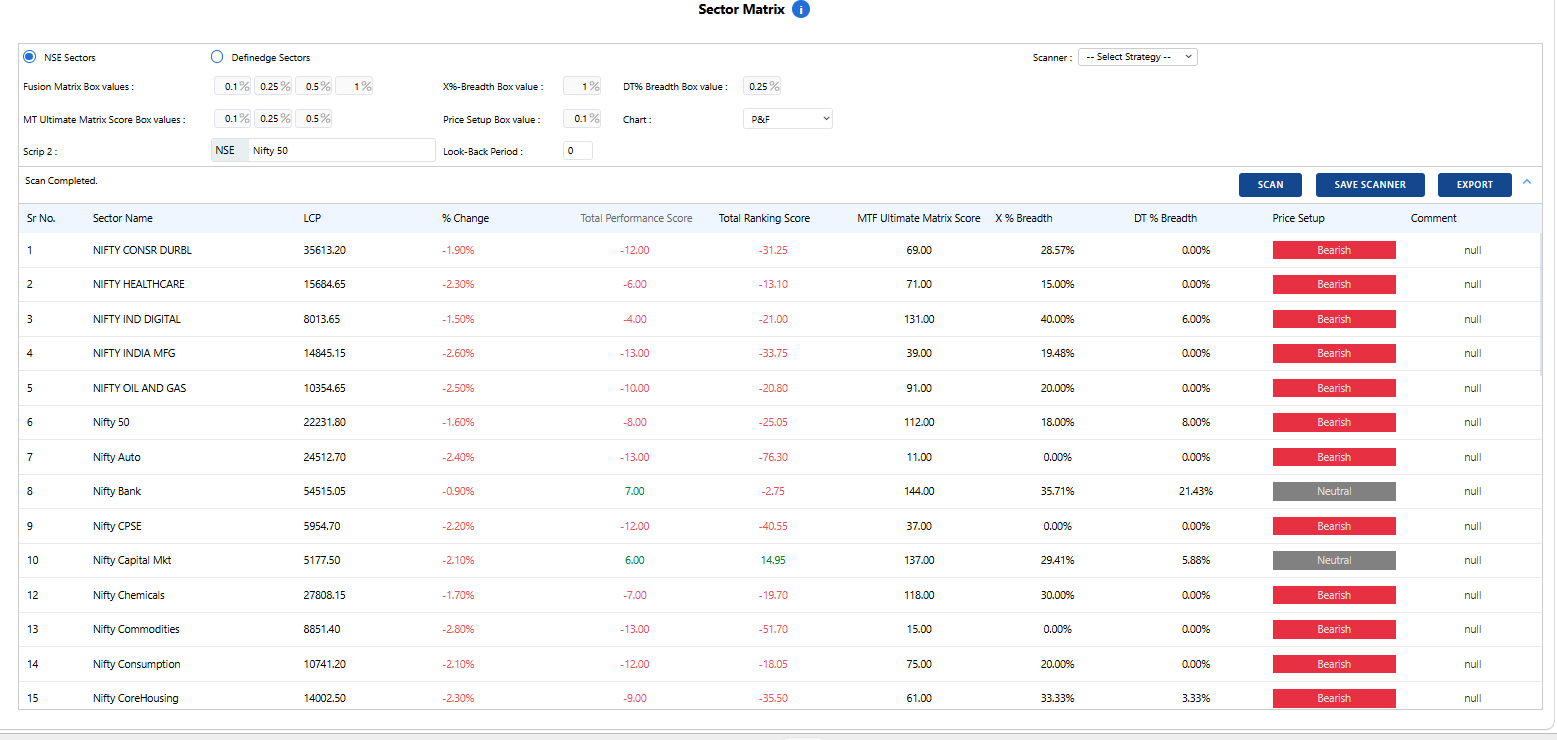Sort by % Change column header
The image size is (1557, 740).
[x=465, y=218]
